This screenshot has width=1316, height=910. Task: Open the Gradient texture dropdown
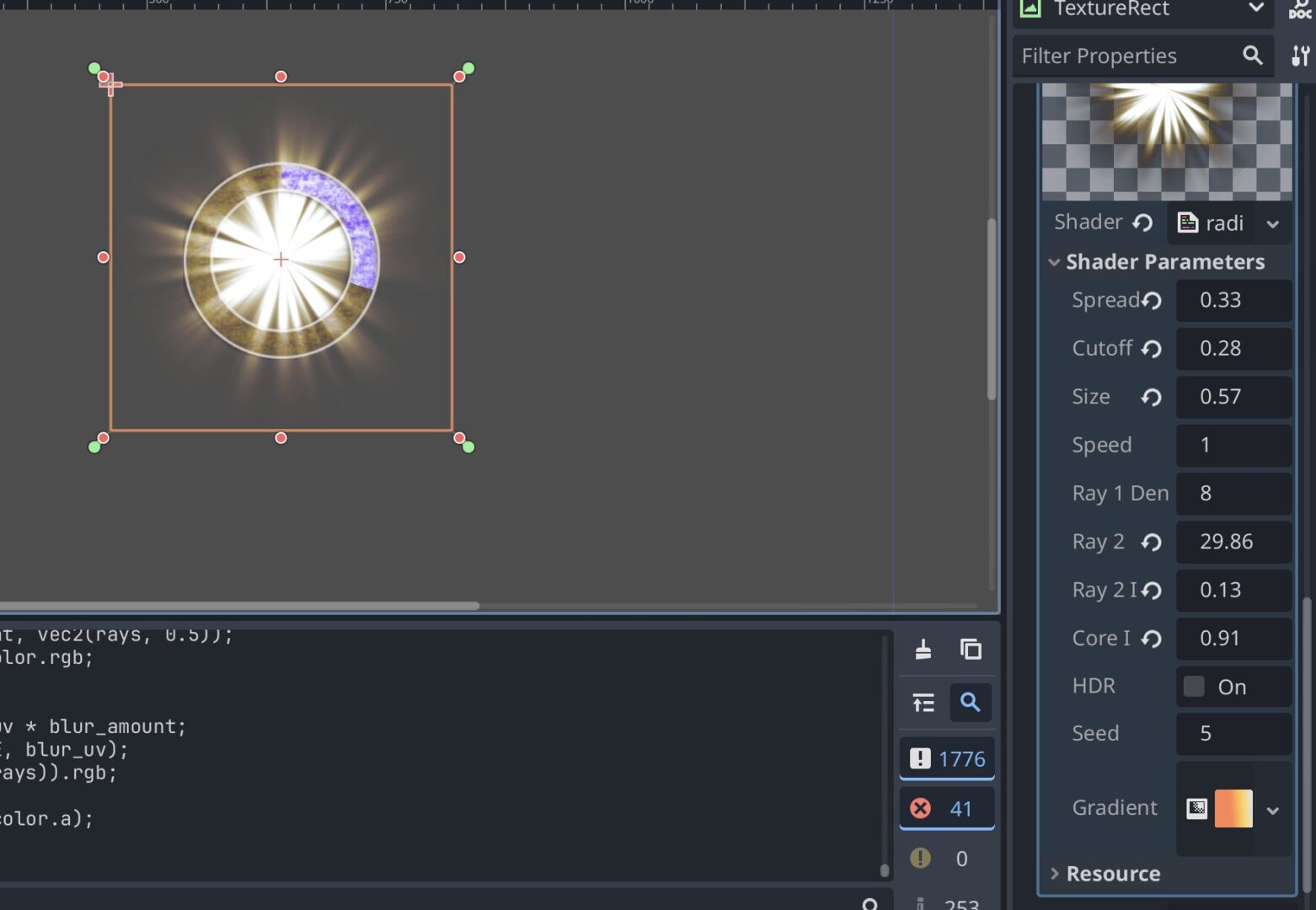pos(1273,810)
